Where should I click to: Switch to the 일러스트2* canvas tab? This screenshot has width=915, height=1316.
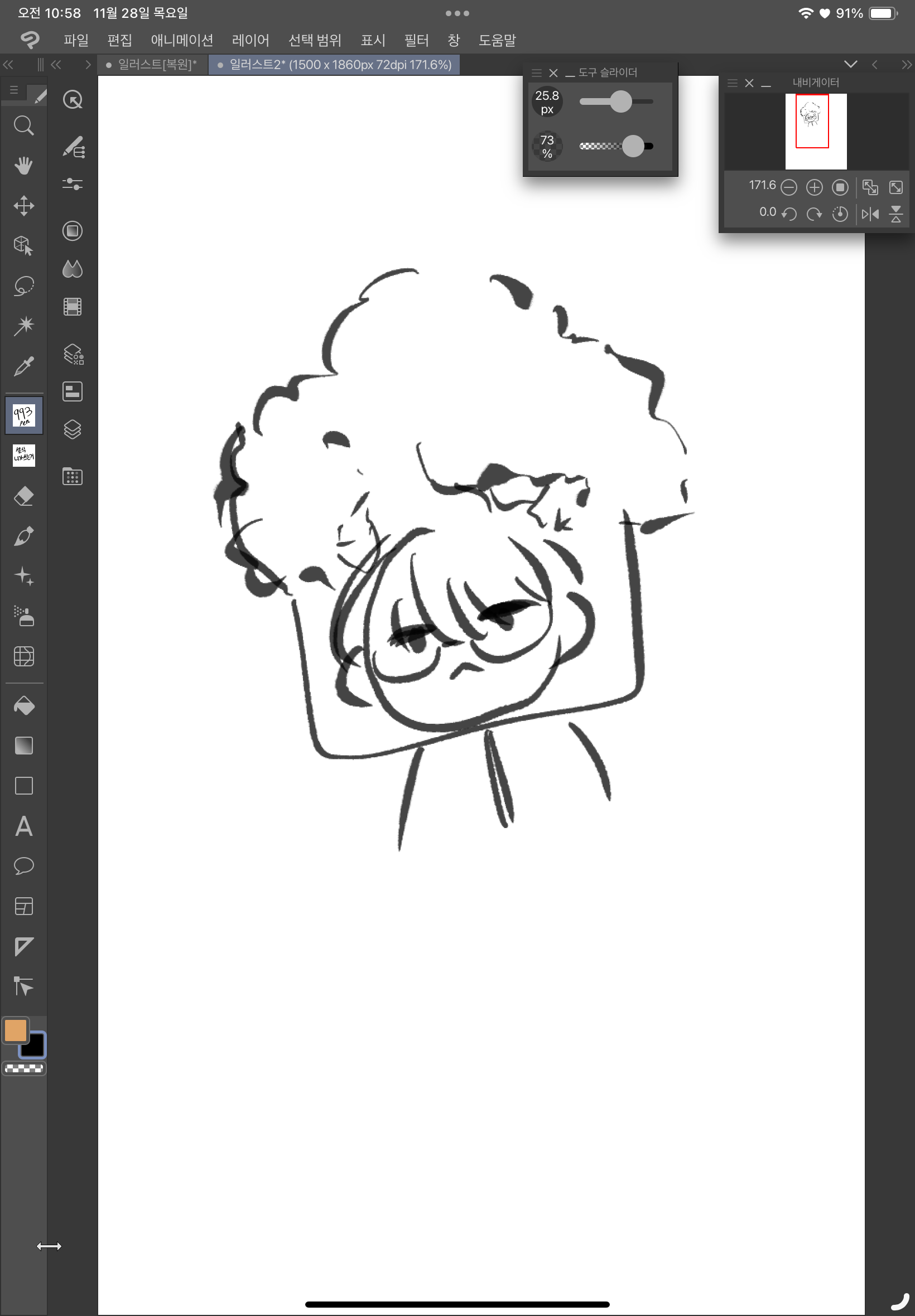[334, 64]
